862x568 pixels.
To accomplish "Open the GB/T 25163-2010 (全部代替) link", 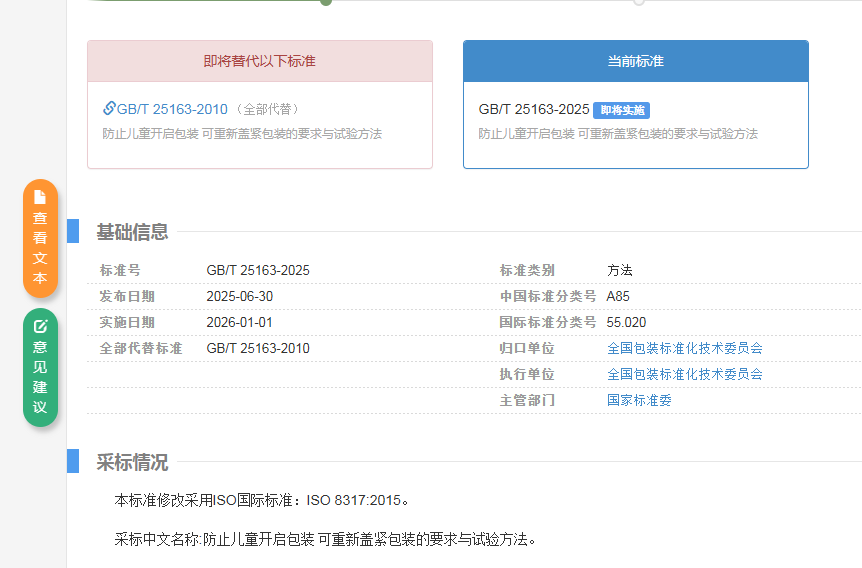I will 172,109.
